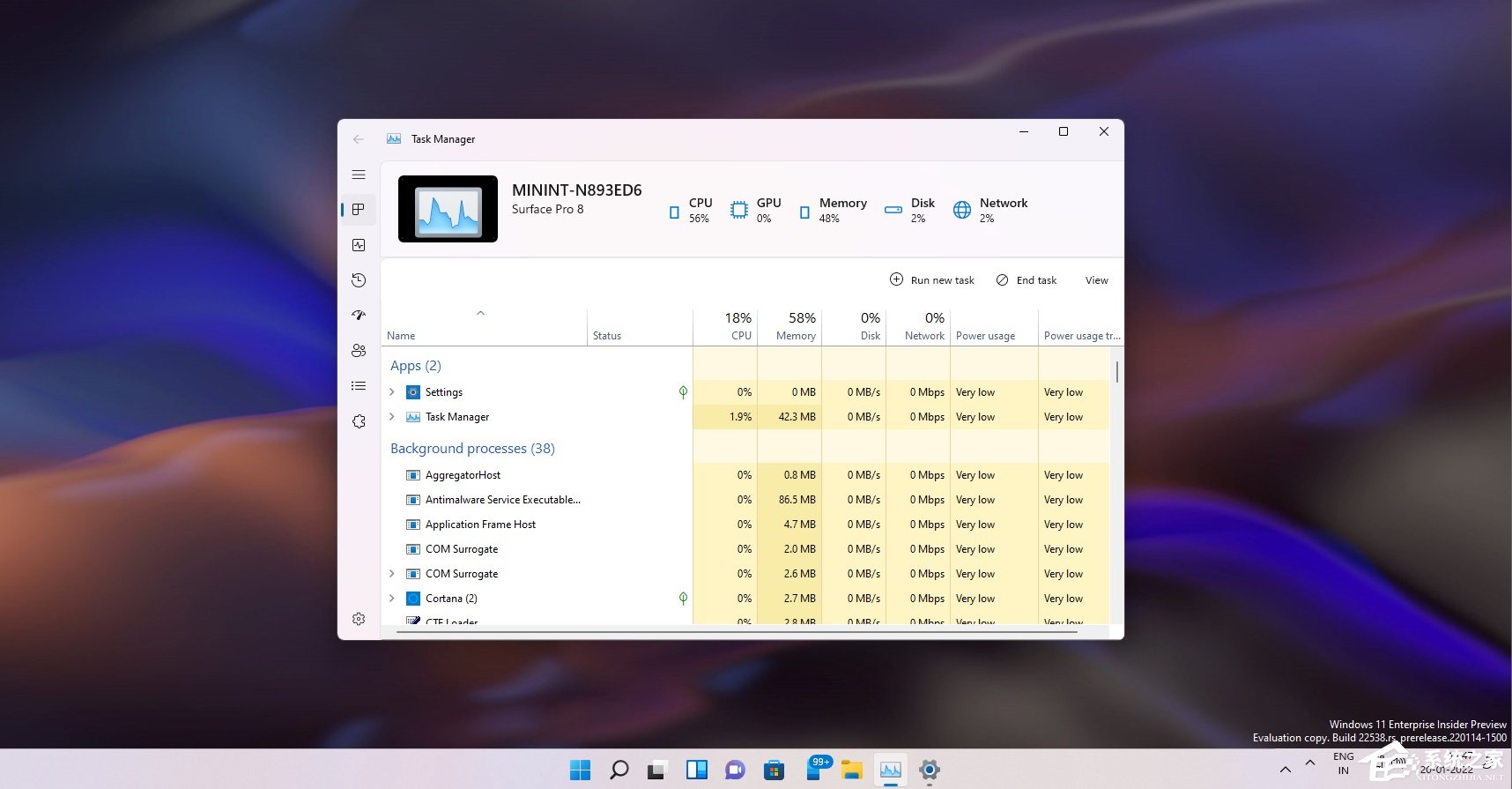Click the End task button
The height and width of the screenshot is (789, 1512).
(1027, 280)
